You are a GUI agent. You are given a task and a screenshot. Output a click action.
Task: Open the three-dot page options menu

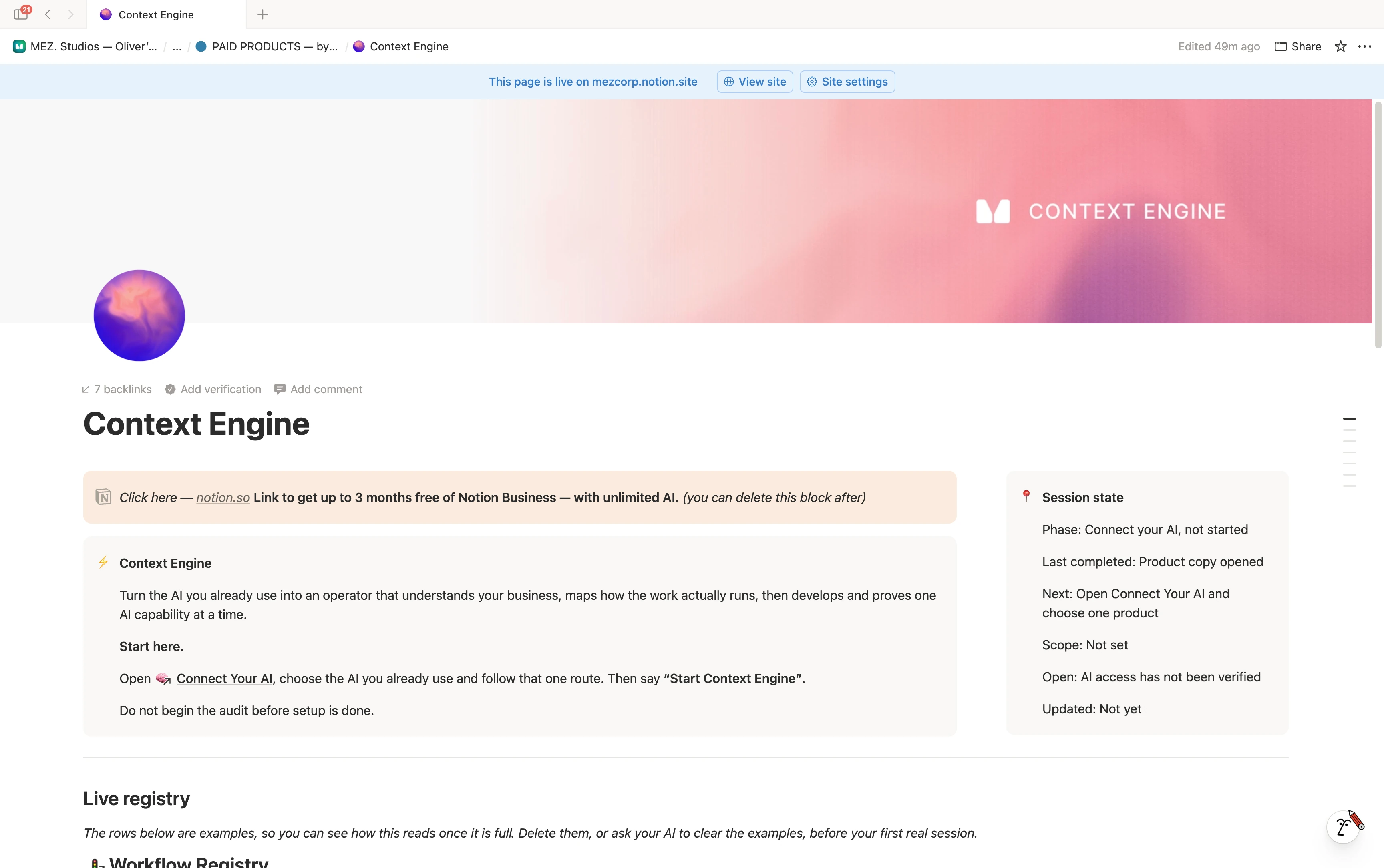[x=1364, y=46]
